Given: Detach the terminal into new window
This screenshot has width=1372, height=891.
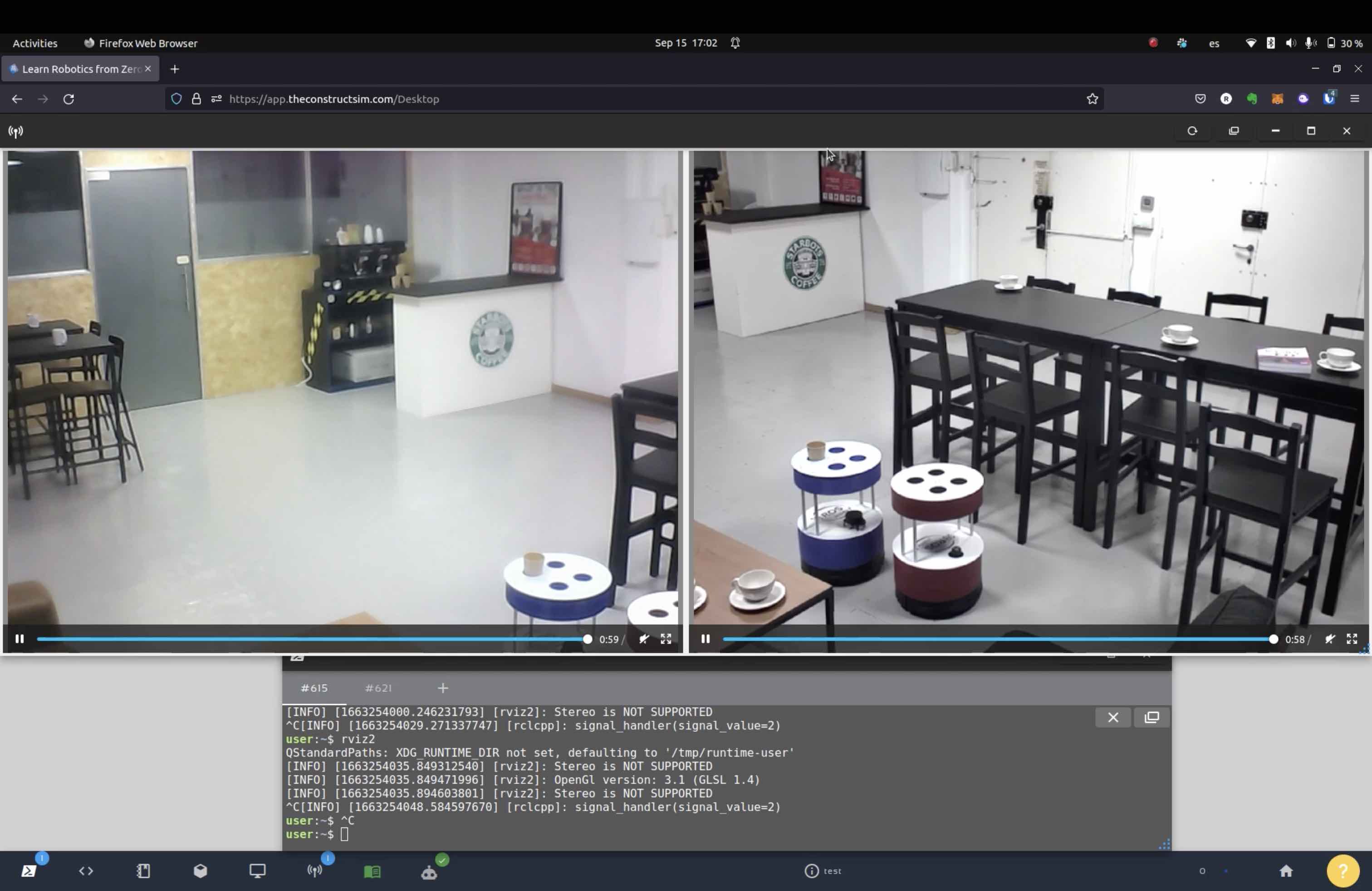Looking at the screenshot, I should [x=1151, y=717].
